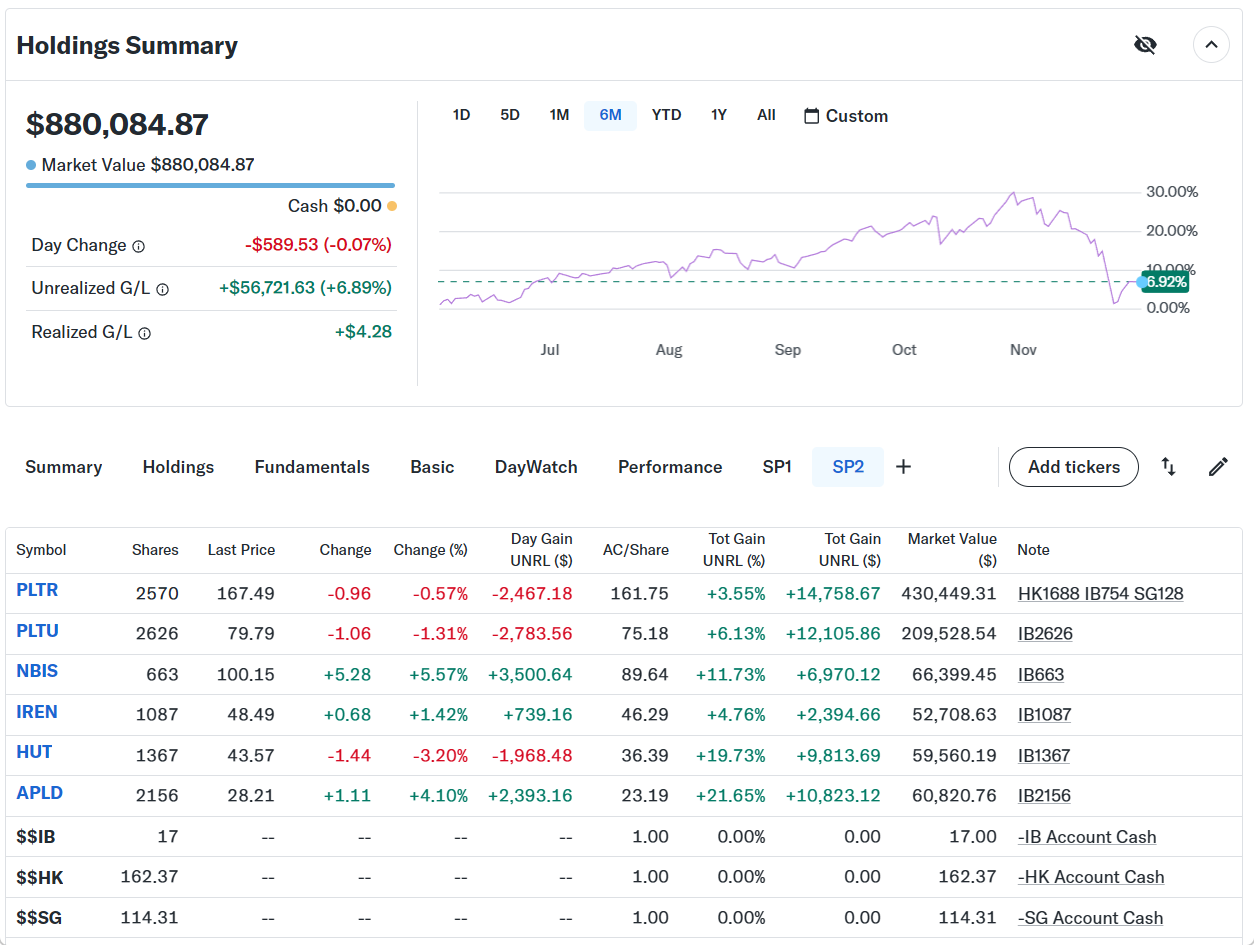Open the NBIS ticker link

click(x=37, y=671)
